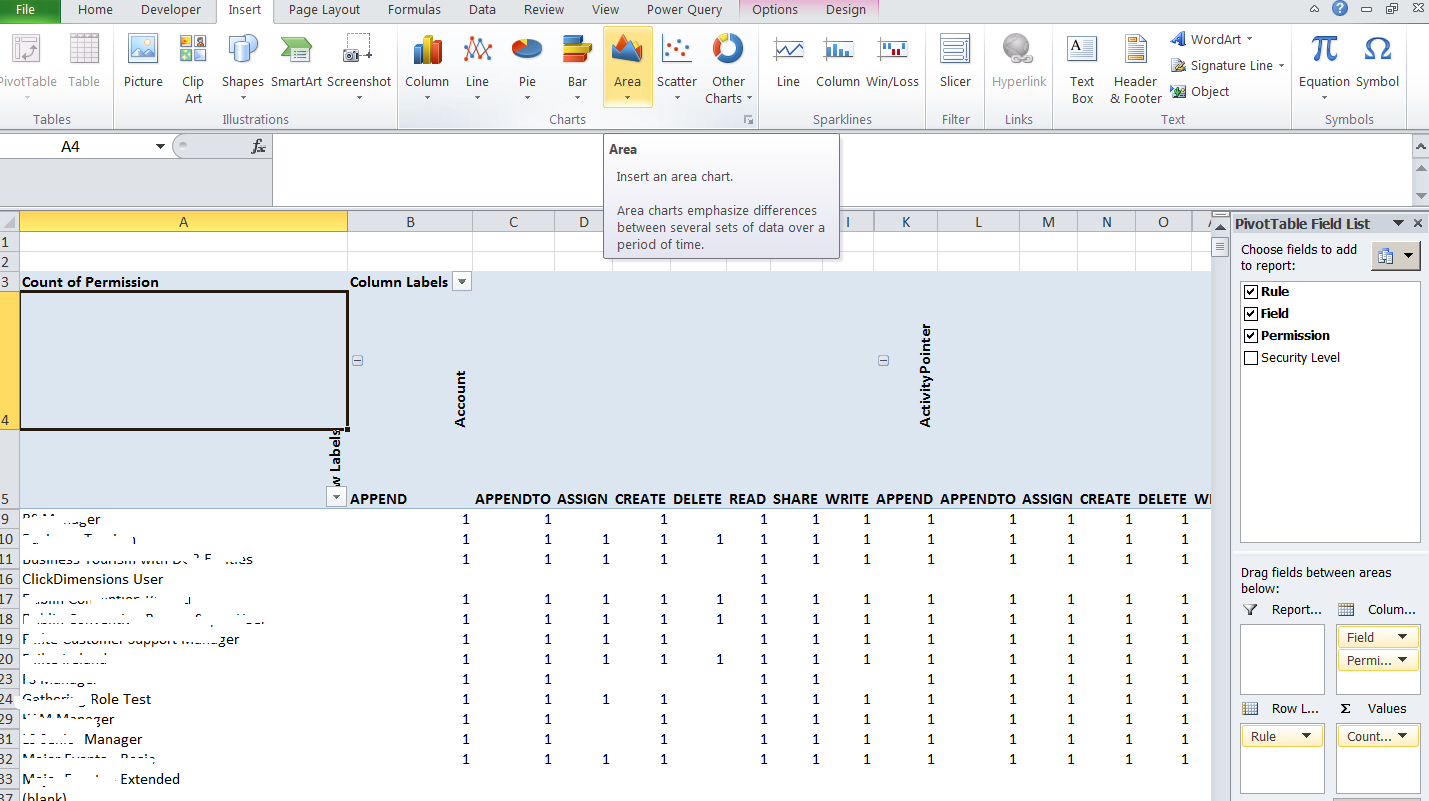The height and width of the screenshot is (801, 1429).
Task: Insert a Slicer
Action: click(955, 60)
